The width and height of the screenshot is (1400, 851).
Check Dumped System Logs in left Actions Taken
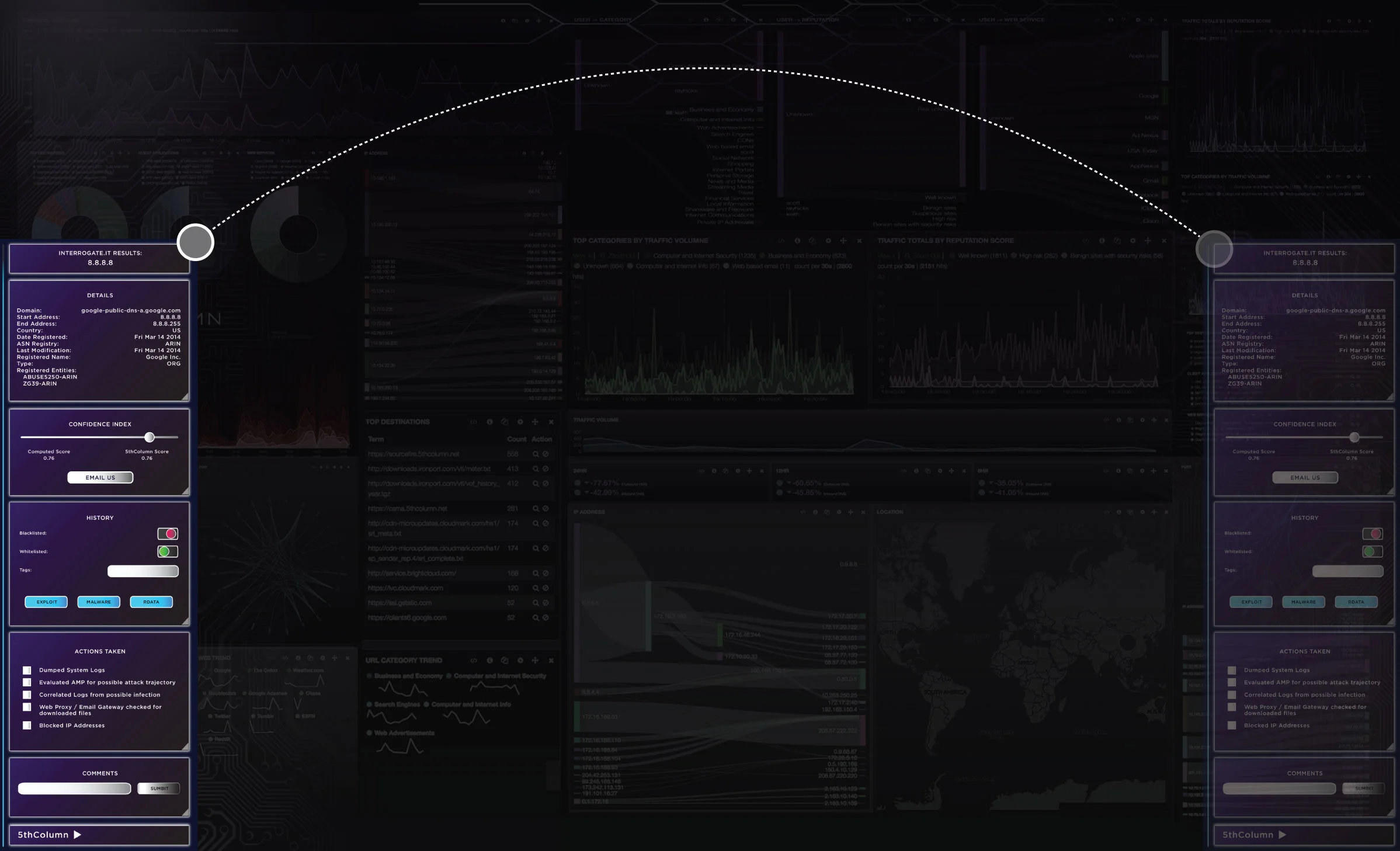[x=27, y=670]
